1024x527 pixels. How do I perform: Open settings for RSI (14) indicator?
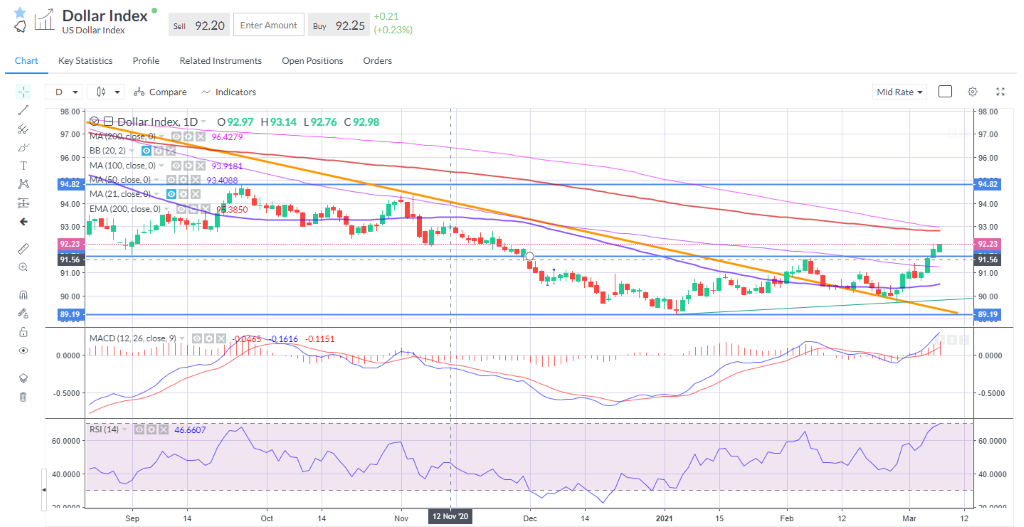(x=151, y=429)
